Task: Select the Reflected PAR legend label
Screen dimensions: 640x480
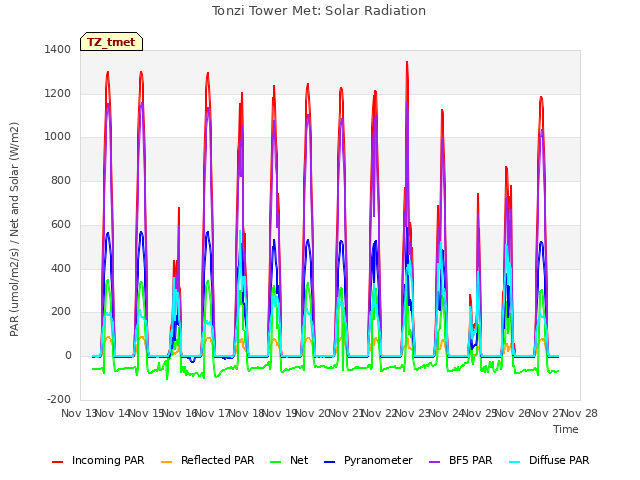Action: (x=218, y=460)
